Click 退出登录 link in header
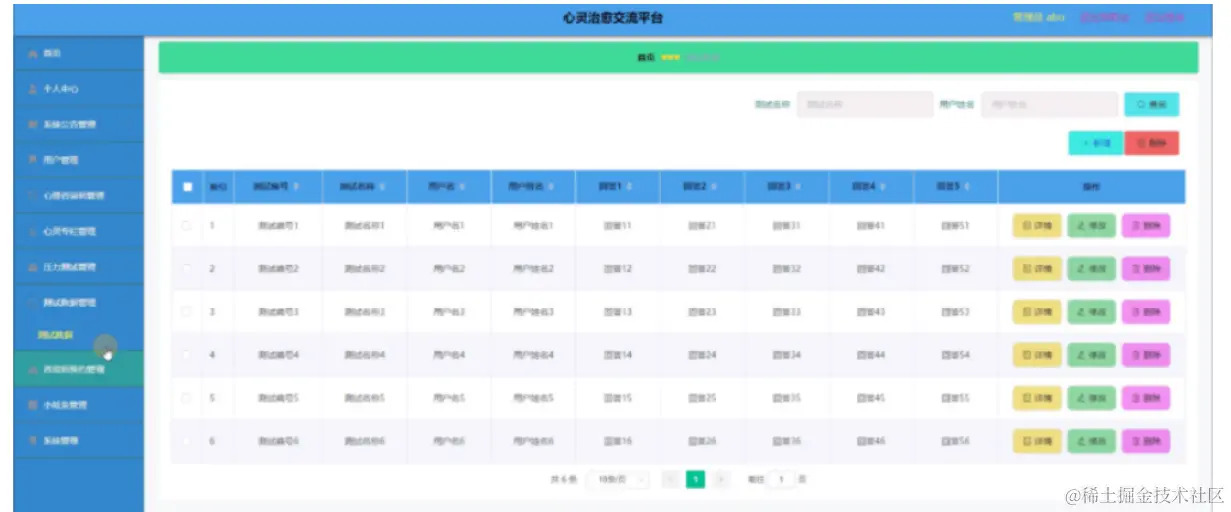Viewport: 1231px width, 512px height. 1165,17
